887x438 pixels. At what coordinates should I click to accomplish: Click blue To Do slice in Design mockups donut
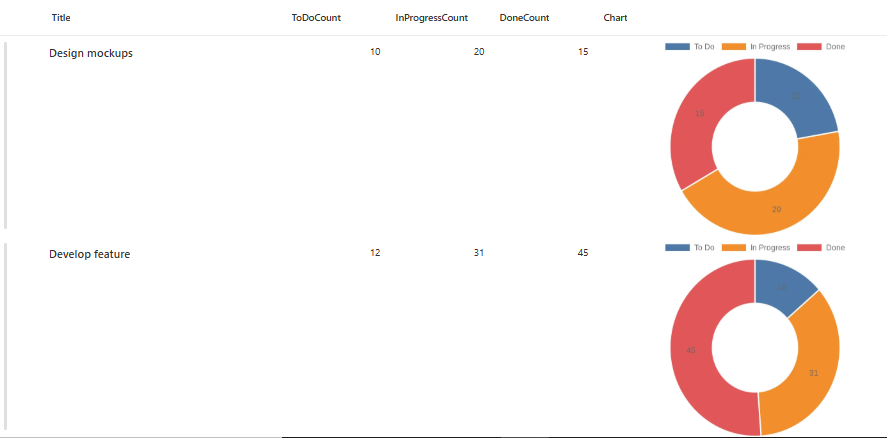[796, 97]
